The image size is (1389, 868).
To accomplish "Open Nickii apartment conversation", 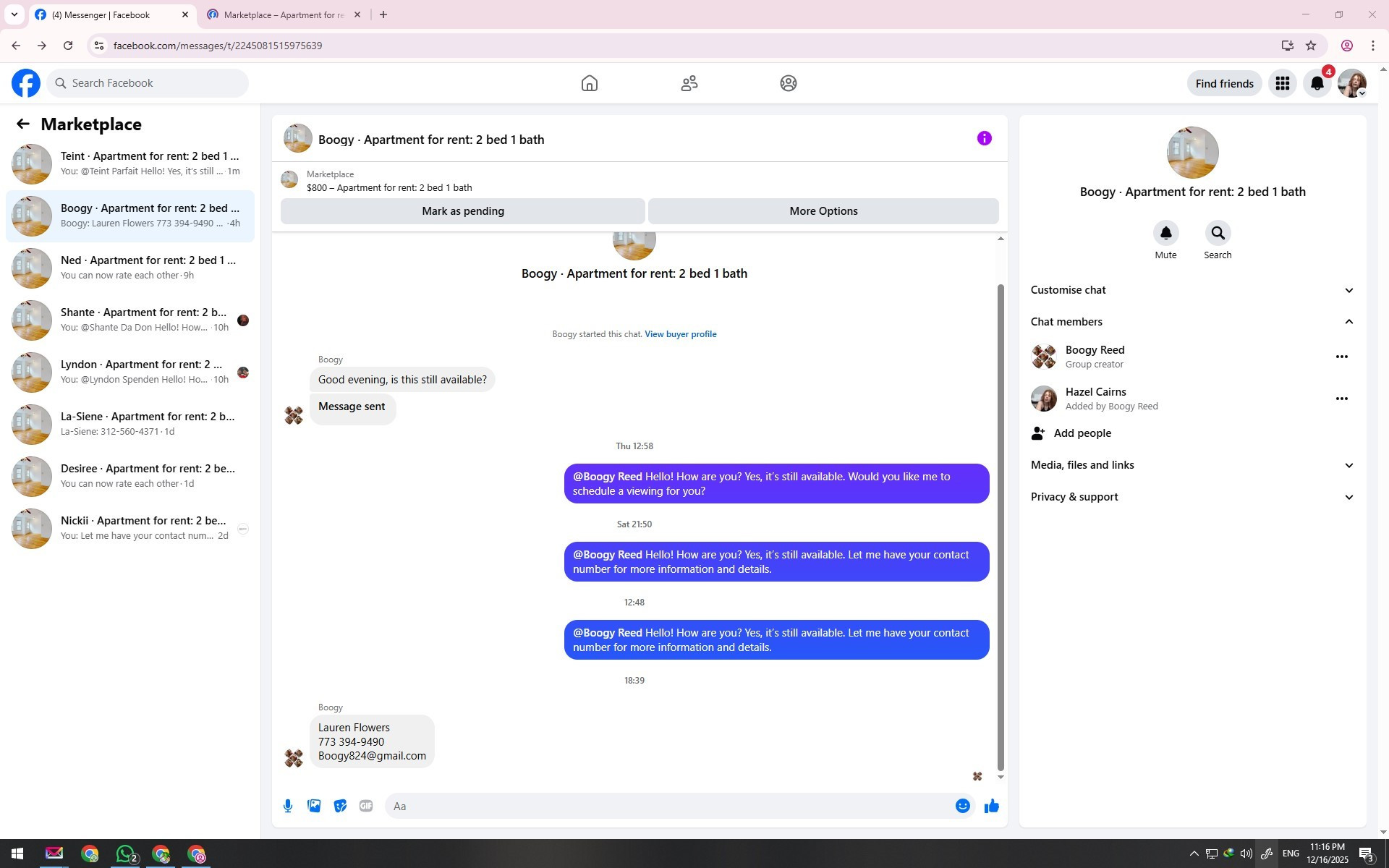I will (x=130, y=529).
